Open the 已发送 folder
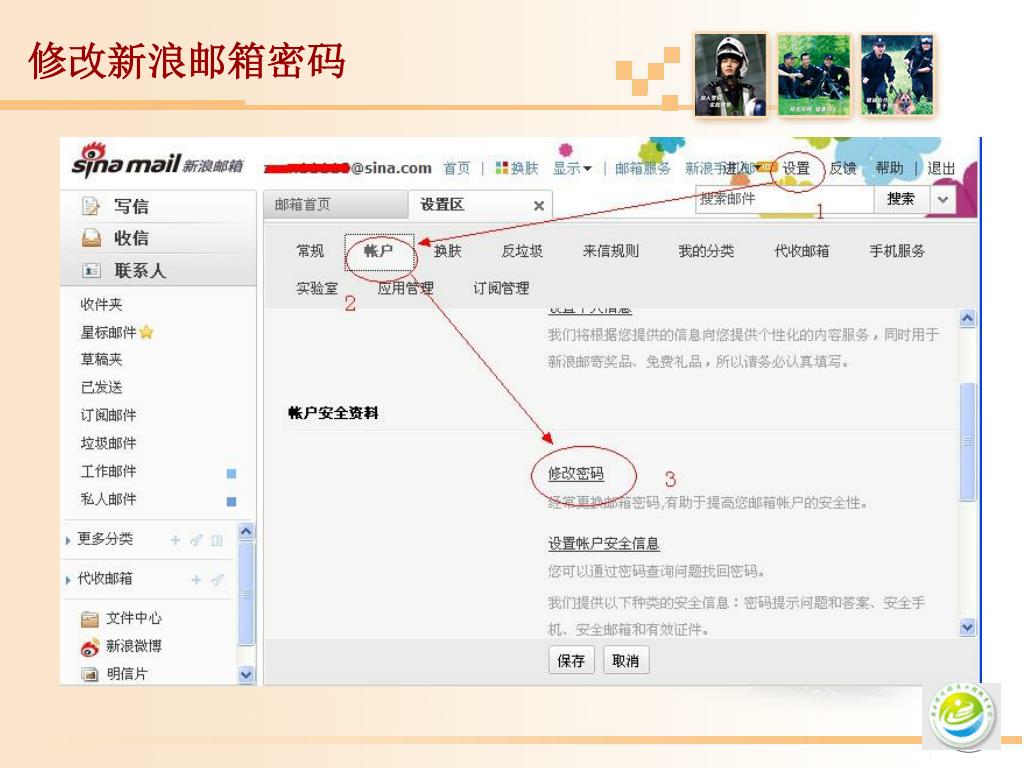1024x768 pixels. coord(101,387)
